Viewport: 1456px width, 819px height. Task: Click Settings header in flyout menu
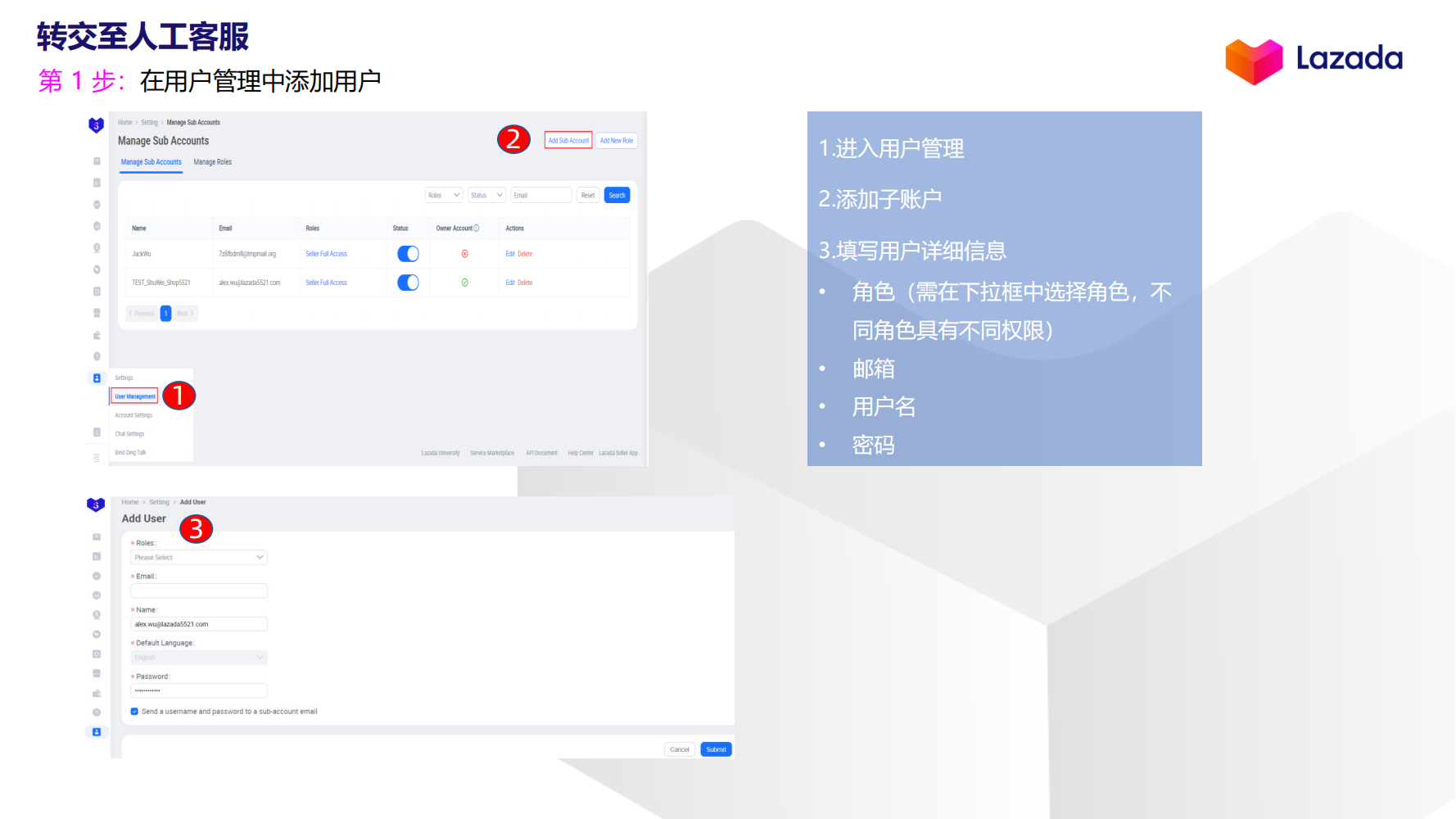(x=124, y=378)
